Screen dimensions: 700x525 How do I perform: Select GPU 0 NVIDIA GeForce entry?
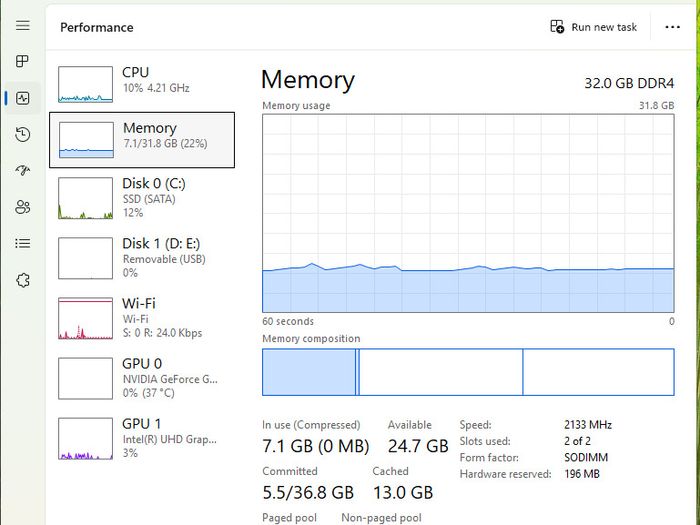pos(142,378)
